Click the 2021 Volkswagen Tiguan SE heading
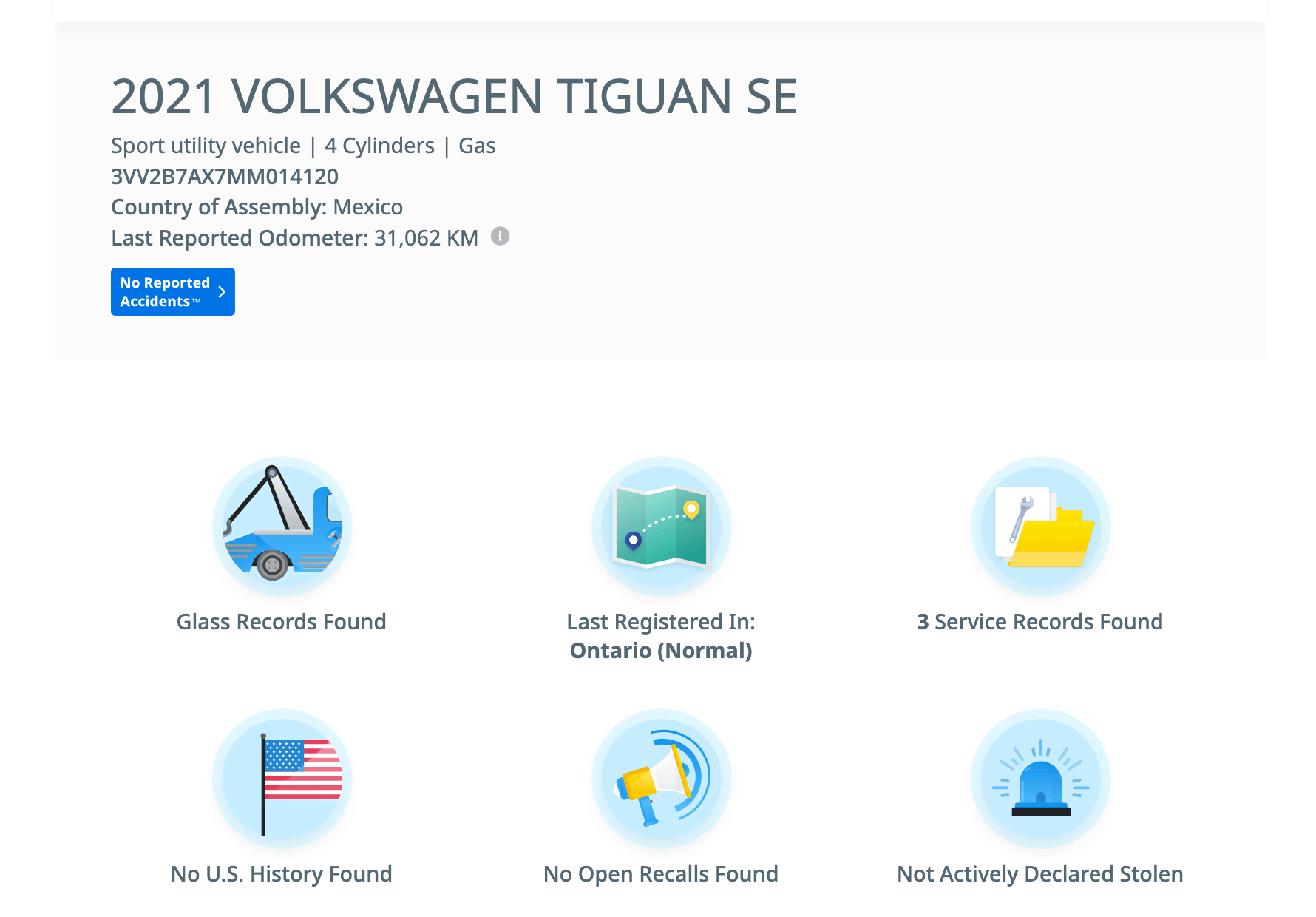The width and height of the screenshot is (1316, 917). (x=454, y=97)
